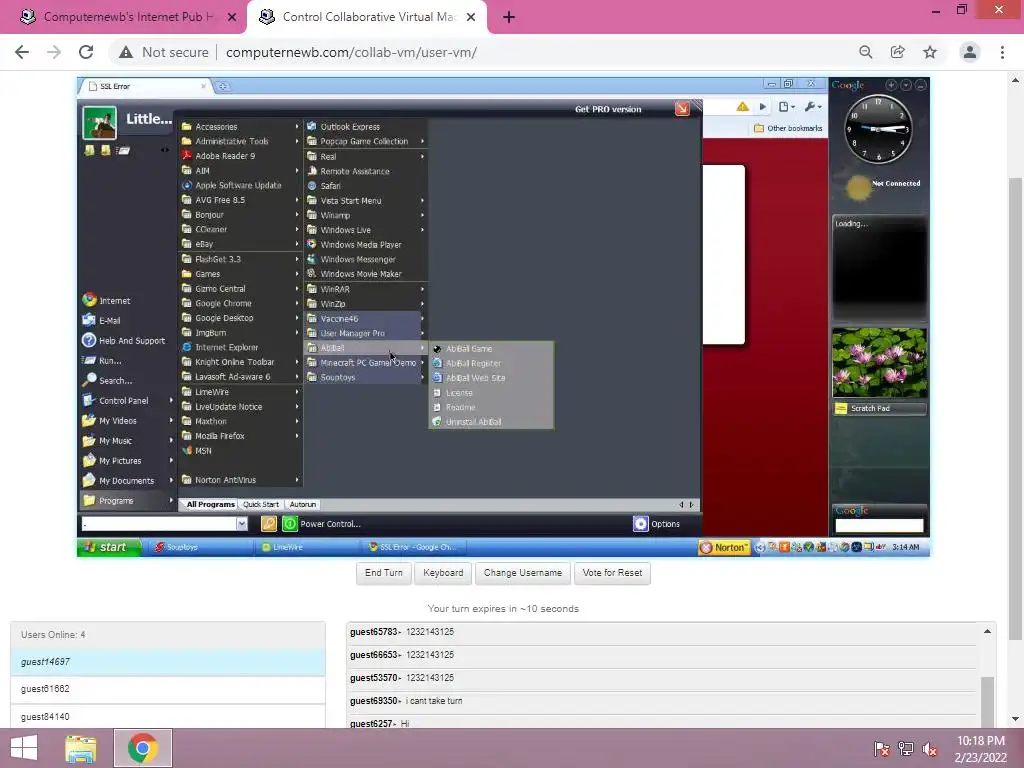Open the Chrome zoom magnifier icon
Viewport: 1024px width, 768px height.
click(866, 52)
